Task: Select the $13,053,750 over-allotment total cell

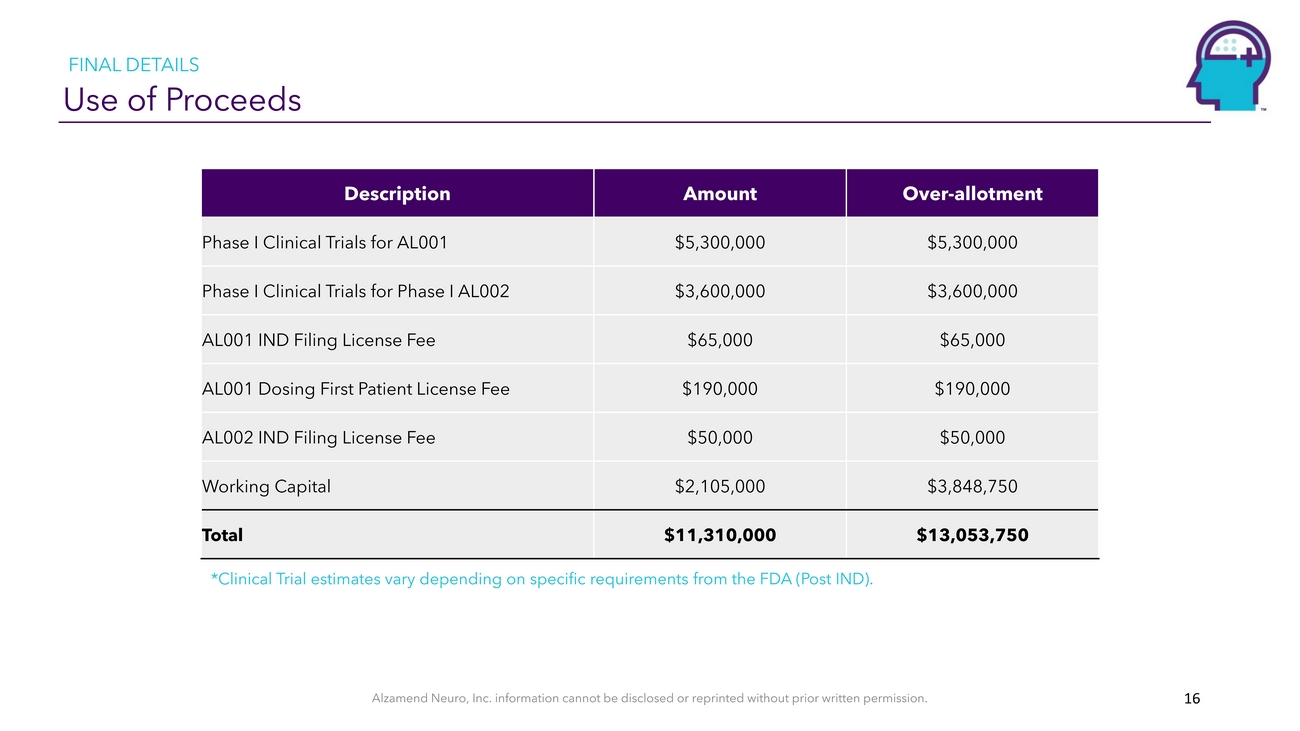Action: [972, 535]
